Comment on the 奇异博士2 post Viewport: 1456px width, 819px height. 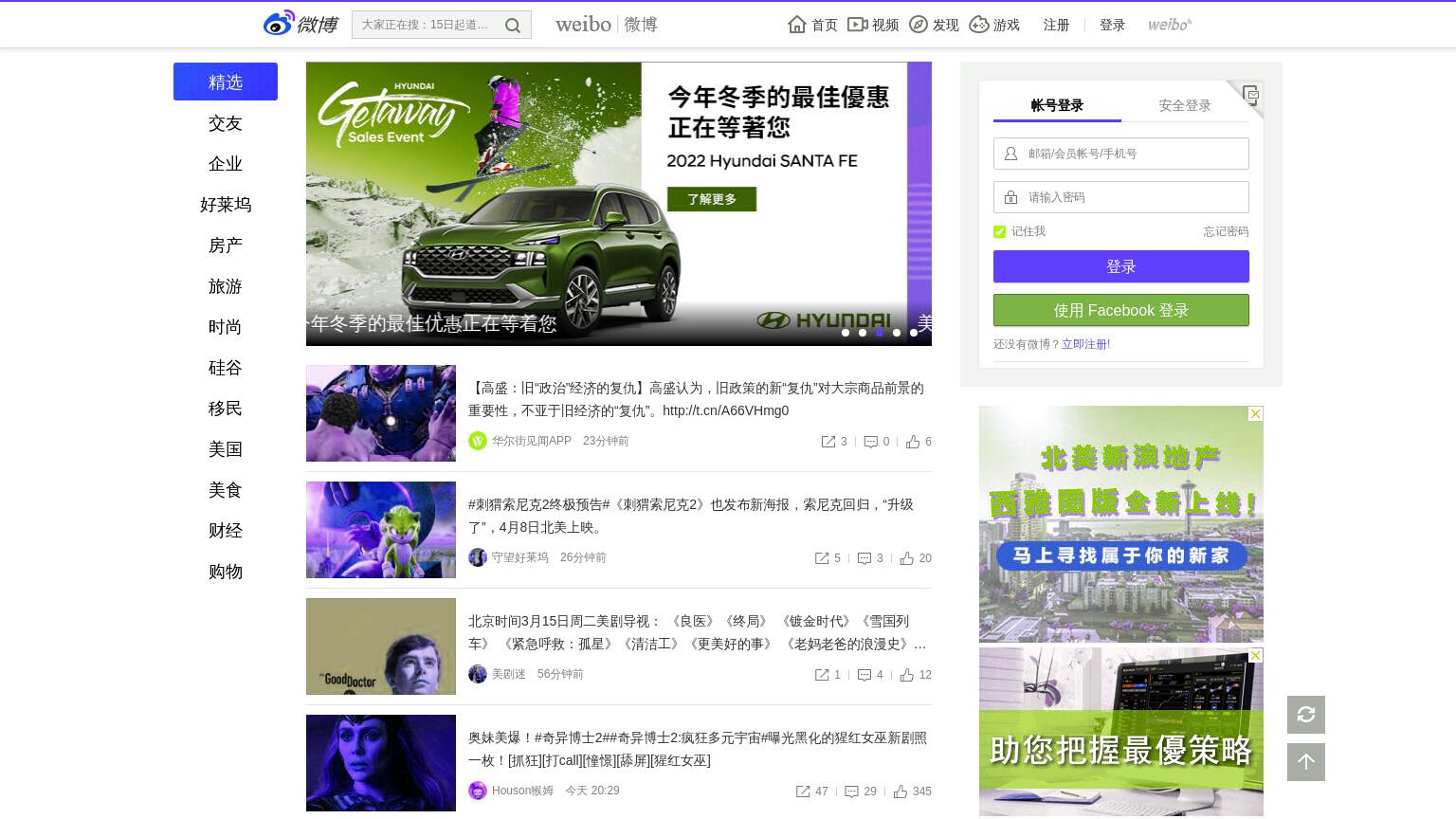pyautogui.click(x=861, y=792)
